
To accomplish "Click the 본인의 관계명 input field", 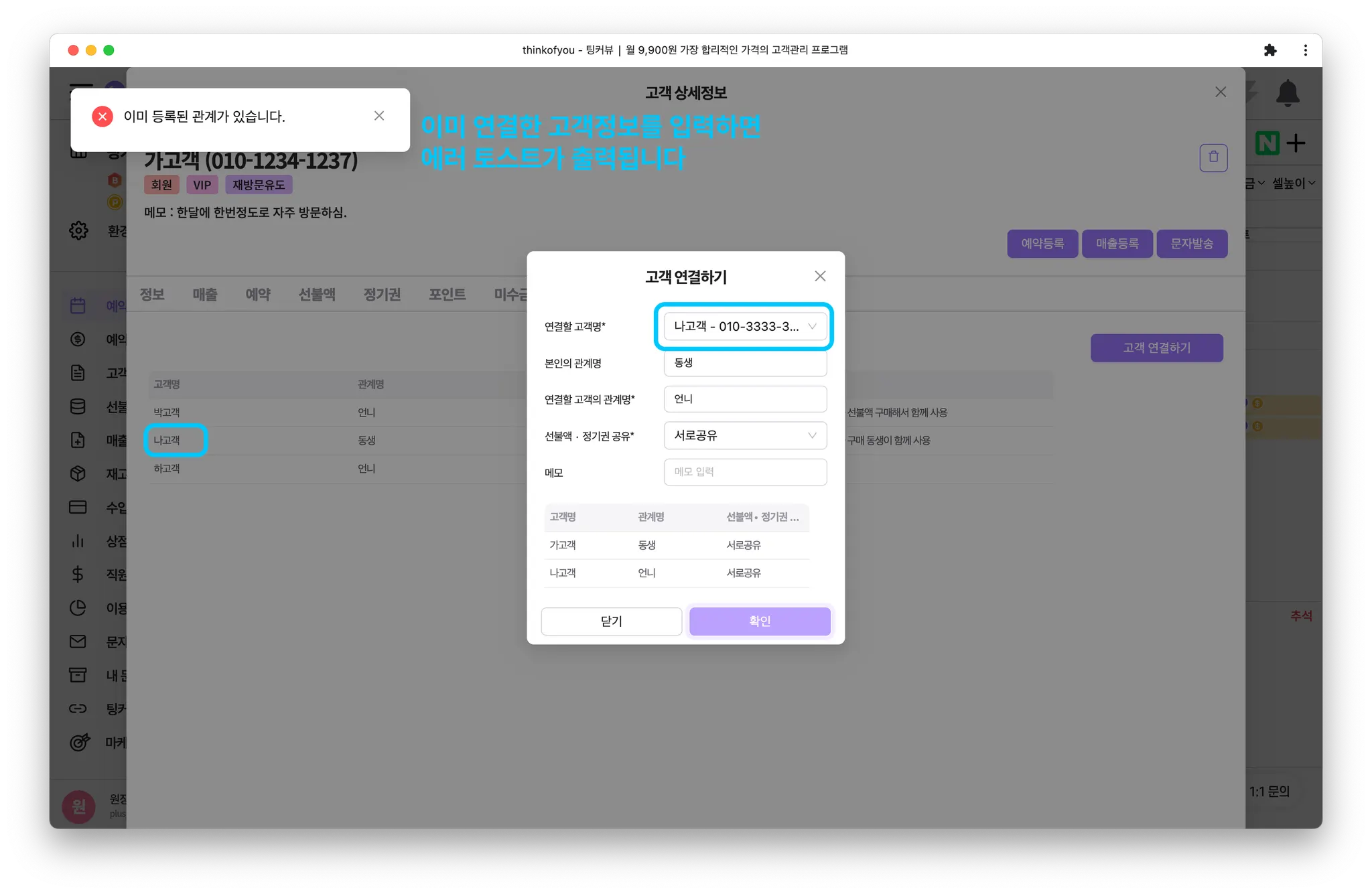I will pyautogui.click(x=745, y=363).
